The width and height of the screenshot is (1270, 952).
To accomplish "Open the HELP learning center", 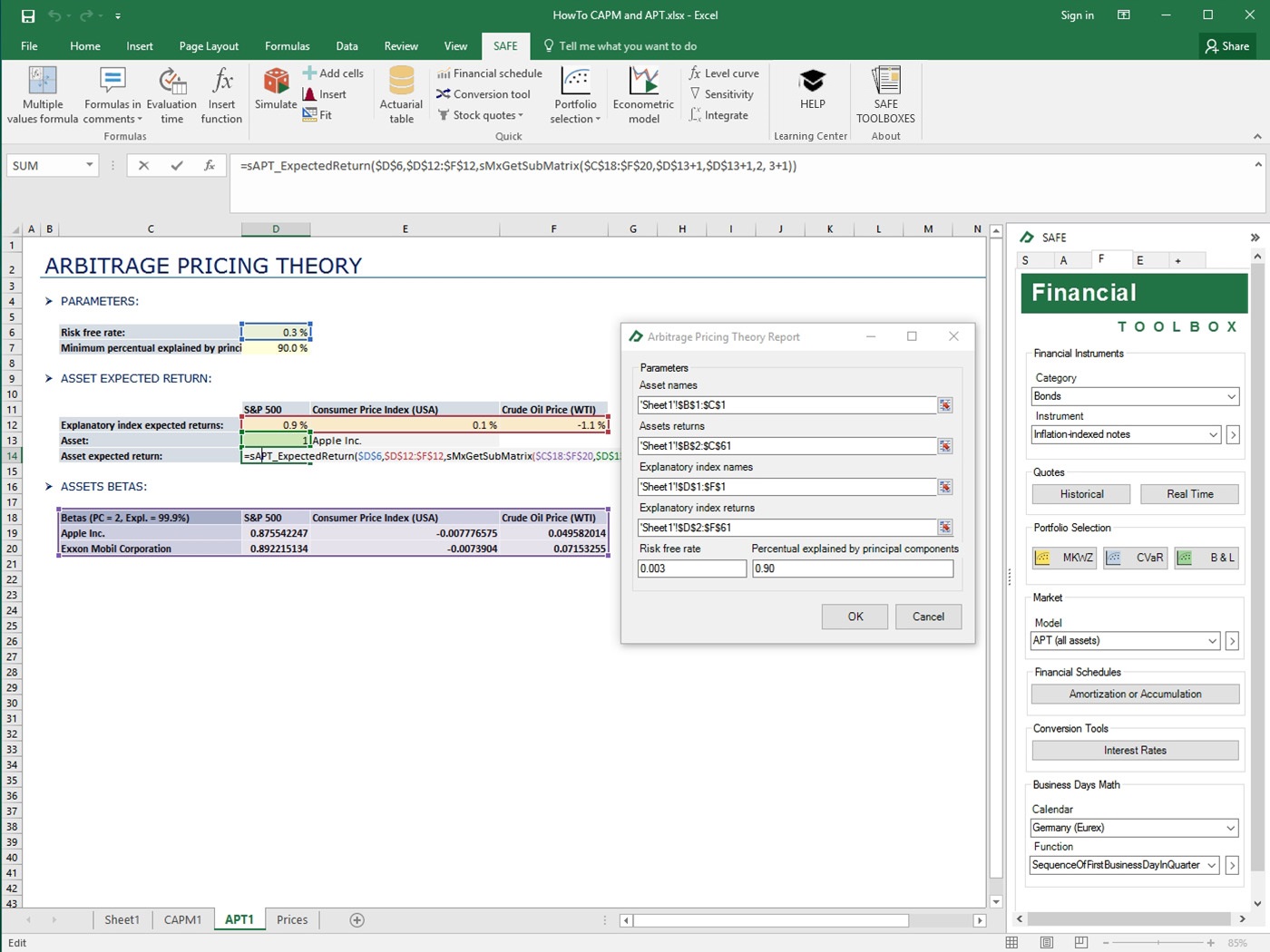I will coord(813,89).
